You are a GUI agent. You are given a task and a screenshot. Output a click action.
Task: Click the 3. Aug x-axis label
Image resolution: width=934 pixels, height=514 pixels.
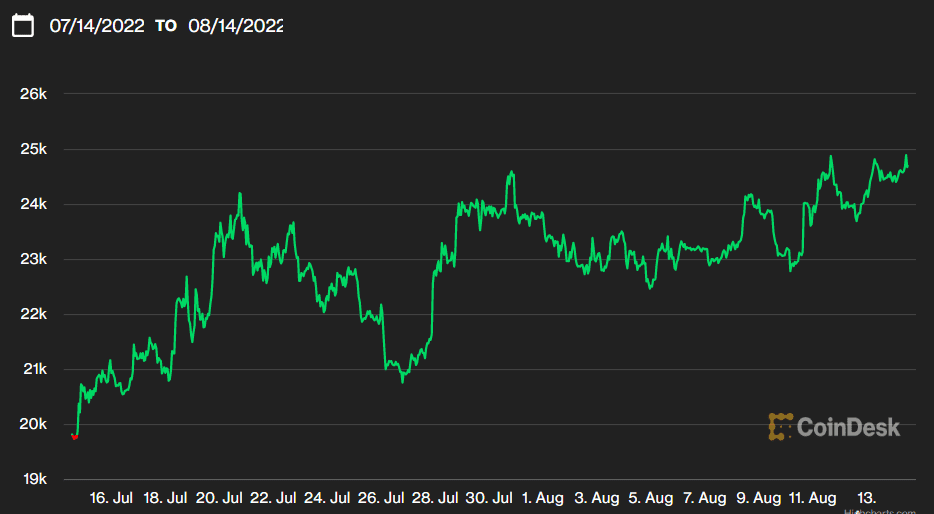(x=597, y=498)
